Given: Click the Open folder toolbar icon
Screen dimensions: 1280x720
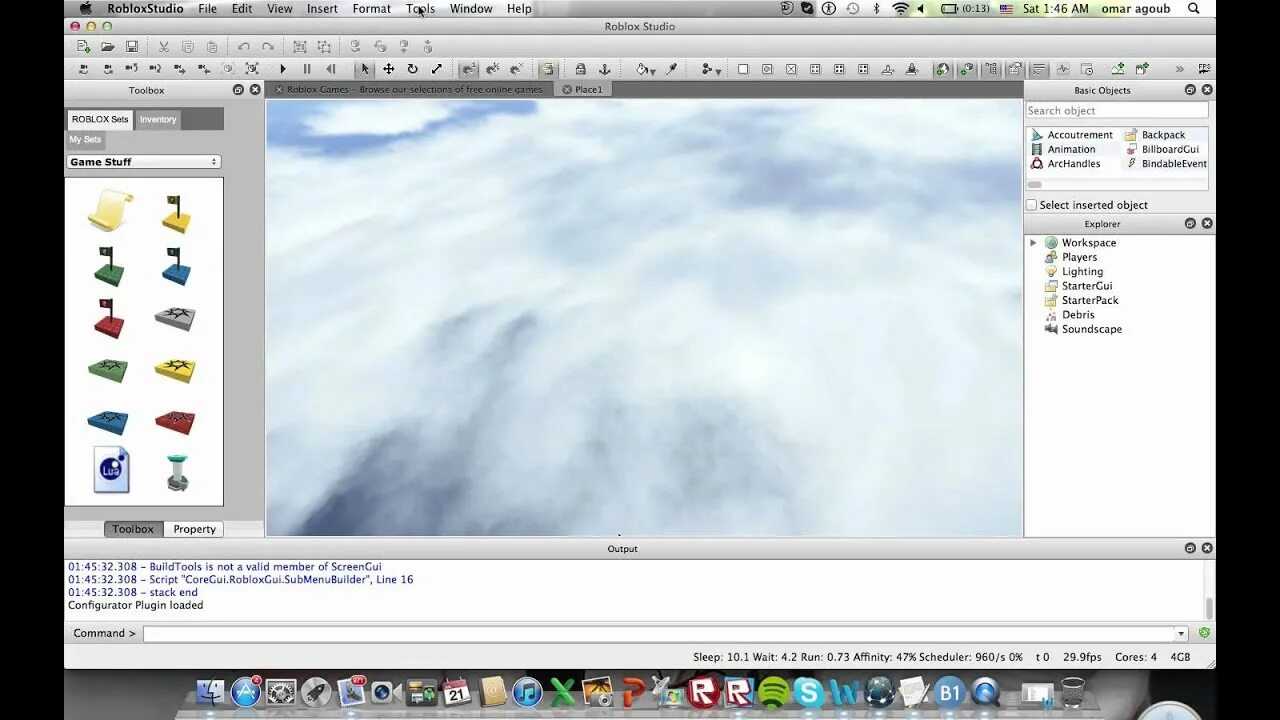Looking at the screenshot, I should [x=107, y=46].
